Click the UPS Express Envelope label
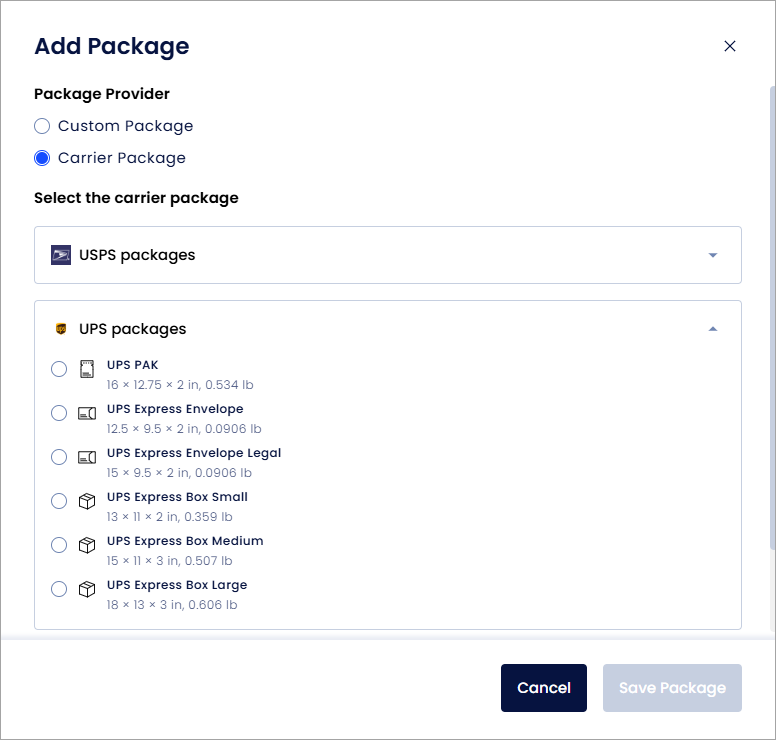 pyautogui.click(x=175, y=409)
